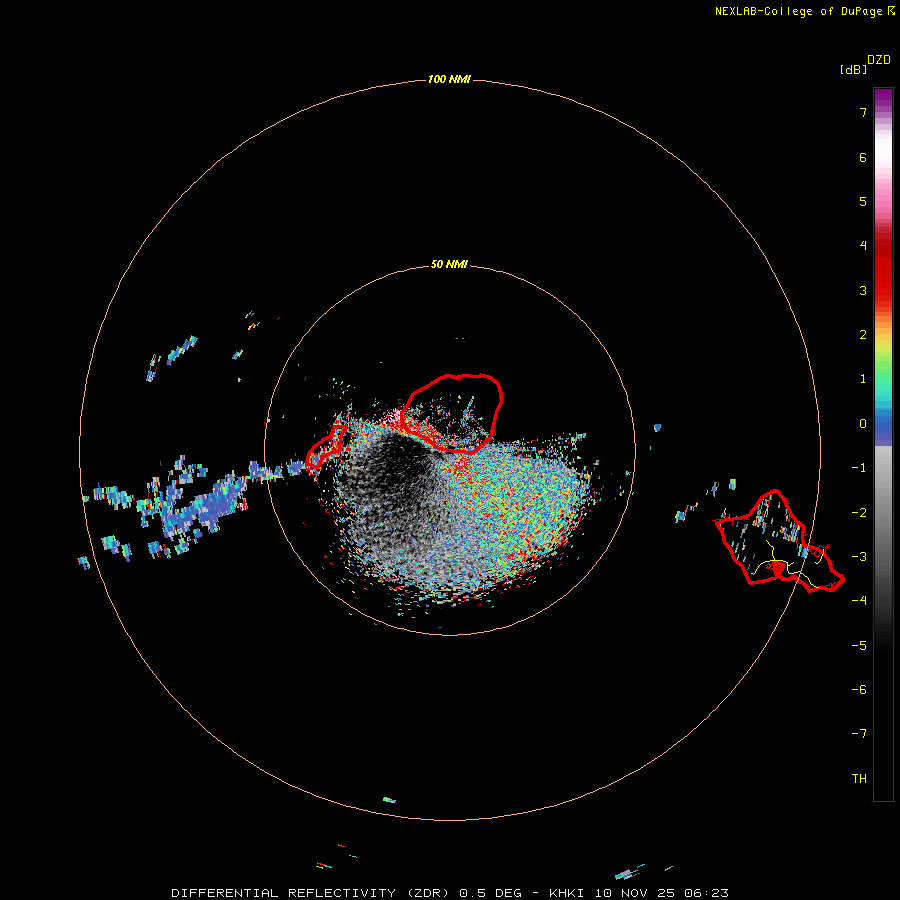Click the DZD color scale title

[879, 60]
